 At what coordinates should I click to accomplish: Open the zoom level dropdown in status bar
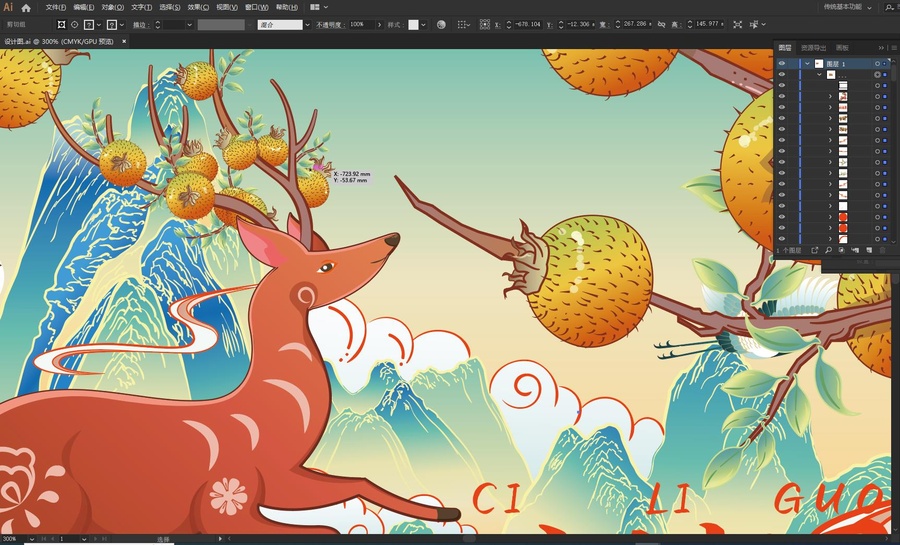tap(31, 539)
